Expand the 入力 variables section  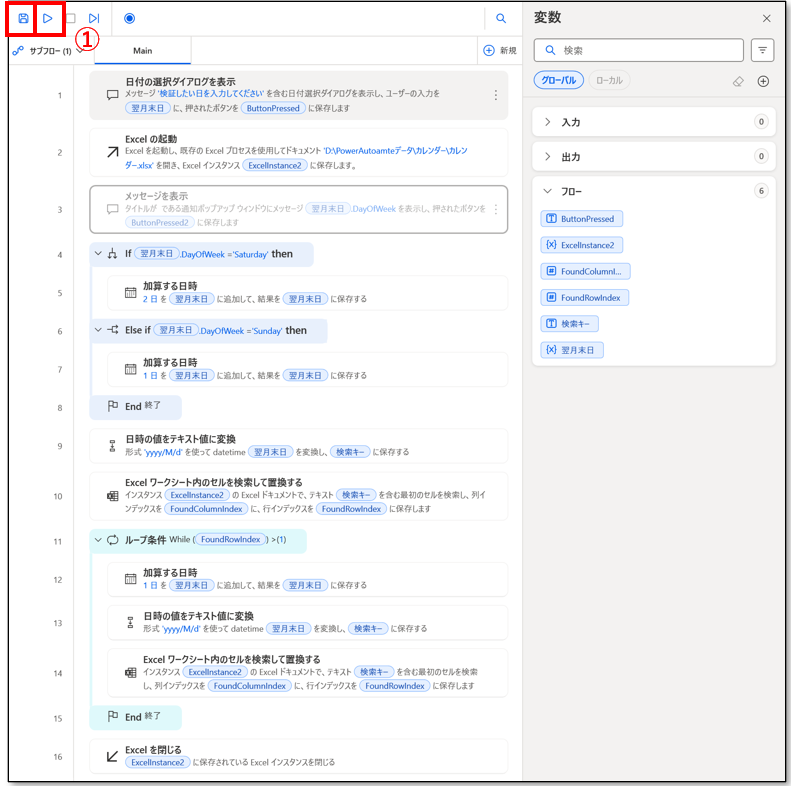[547, 122]
